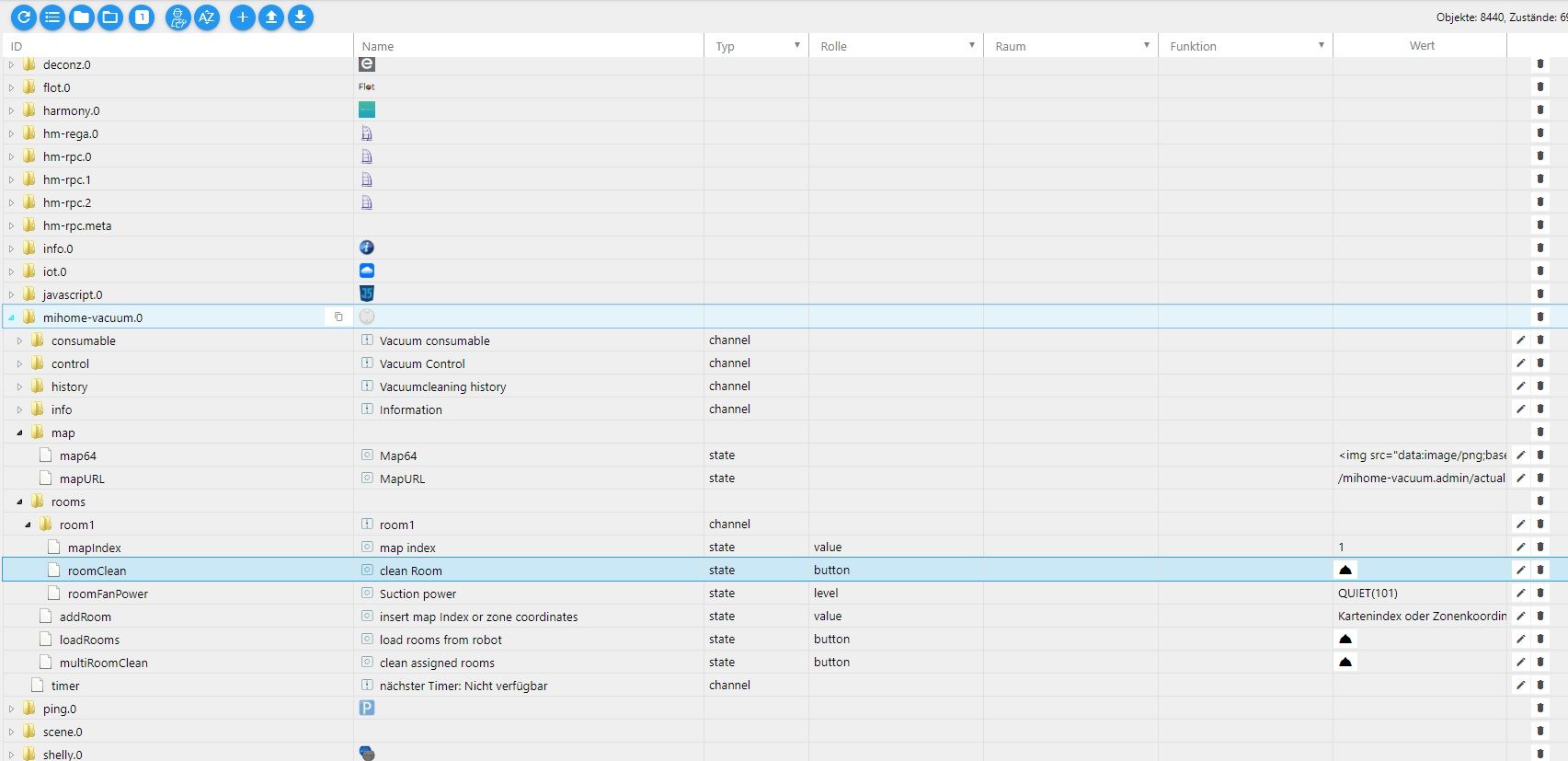The height and width of the screenshot is (761, 1568).
Task: Copy the mihome-vacuum.0 ID with copy icon
Action: 338,317
